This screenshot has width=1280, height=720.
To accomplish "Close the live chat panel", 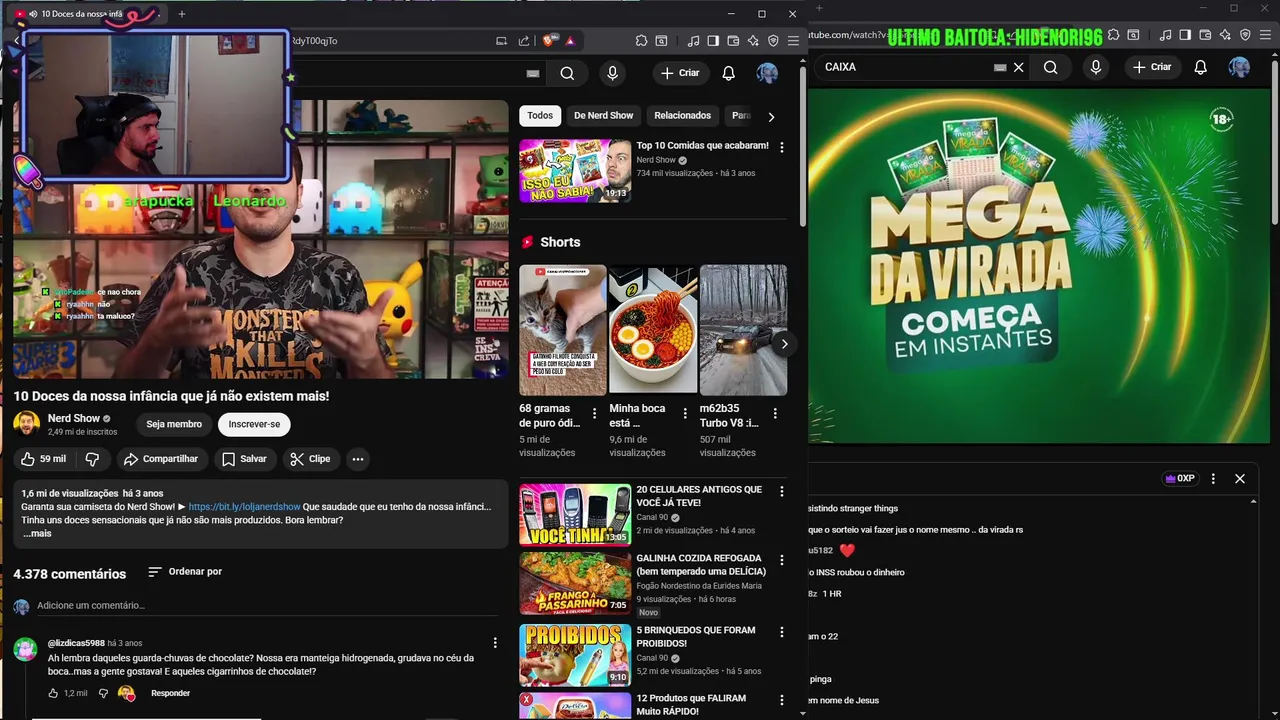I will tap(1240, 479).
